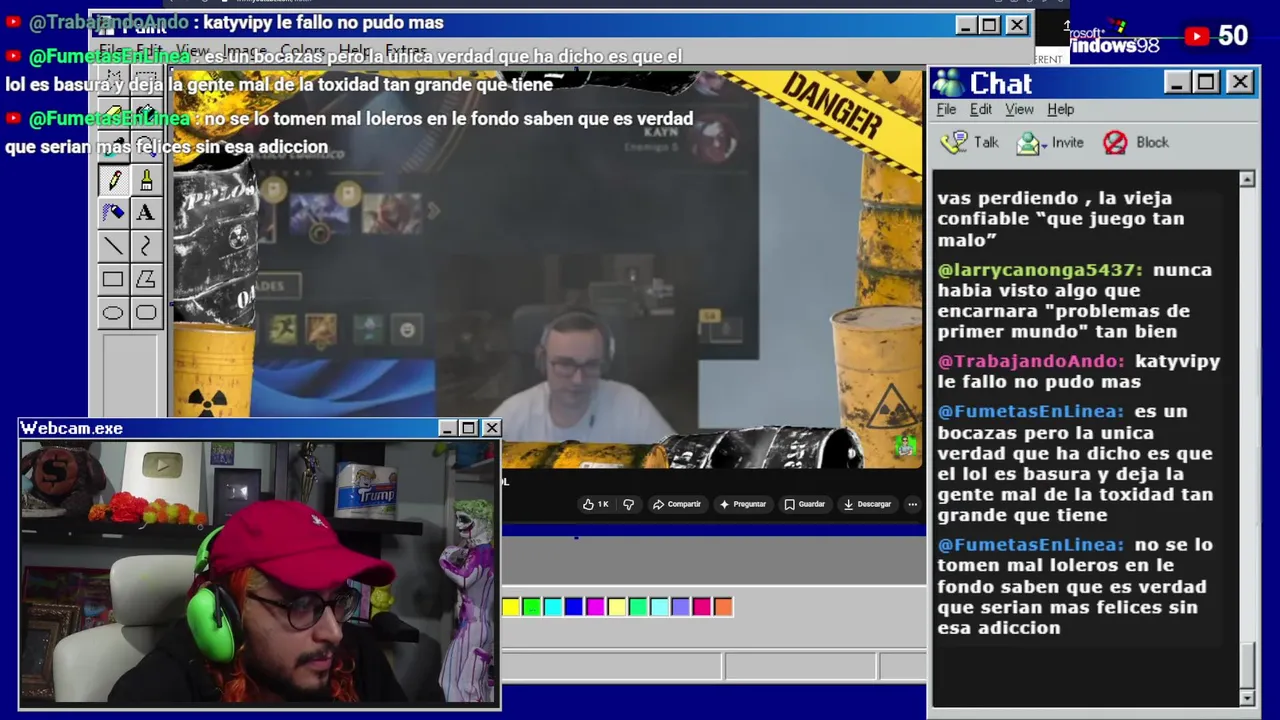
Task: Choose the crimson pink color swatch
Action: pos(702,606)
